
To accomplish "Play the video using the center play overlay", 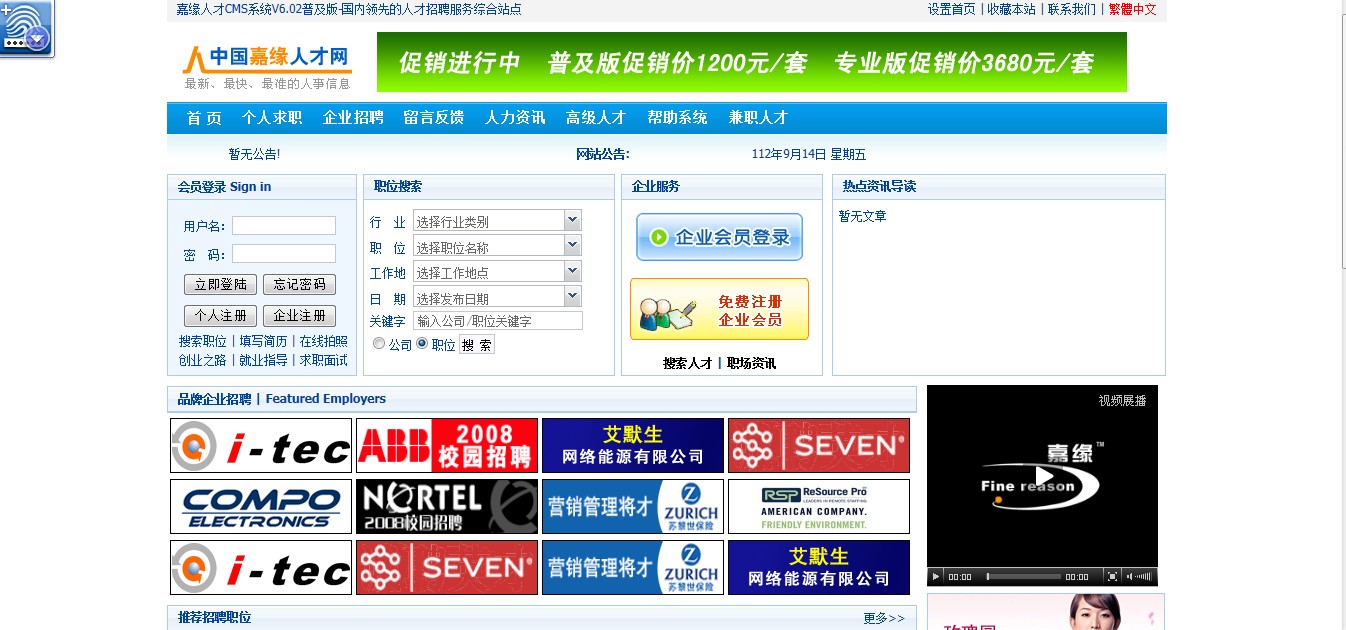I will point(1043,477).
